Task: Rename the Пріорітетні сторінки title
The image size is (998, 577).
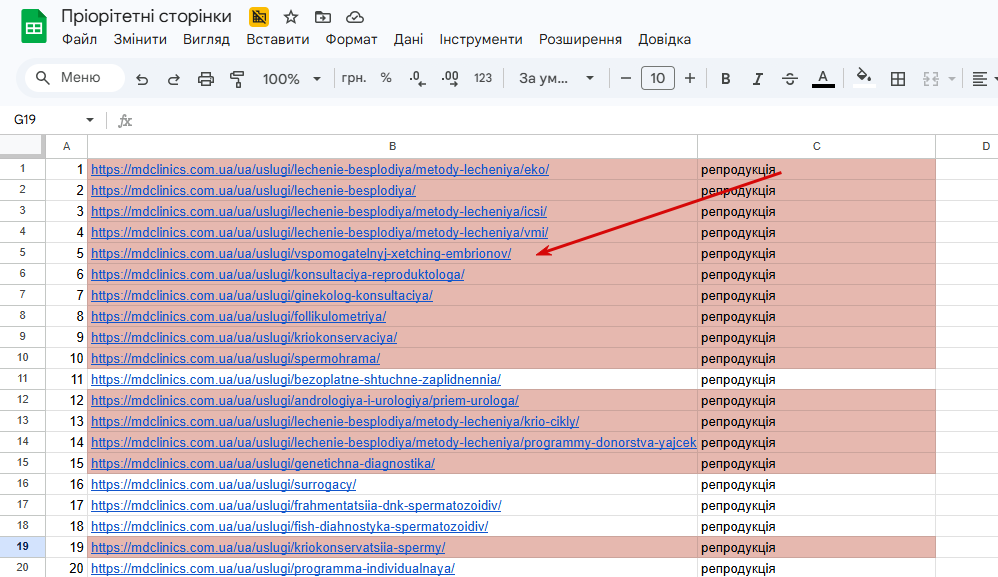Action: (x=146, y=17)
